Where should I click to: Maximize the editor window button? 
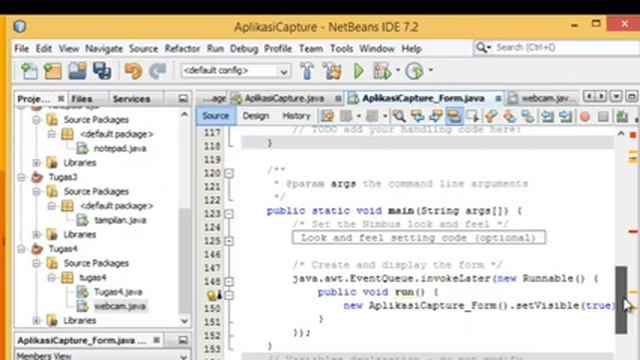click(x=631, y=97)
